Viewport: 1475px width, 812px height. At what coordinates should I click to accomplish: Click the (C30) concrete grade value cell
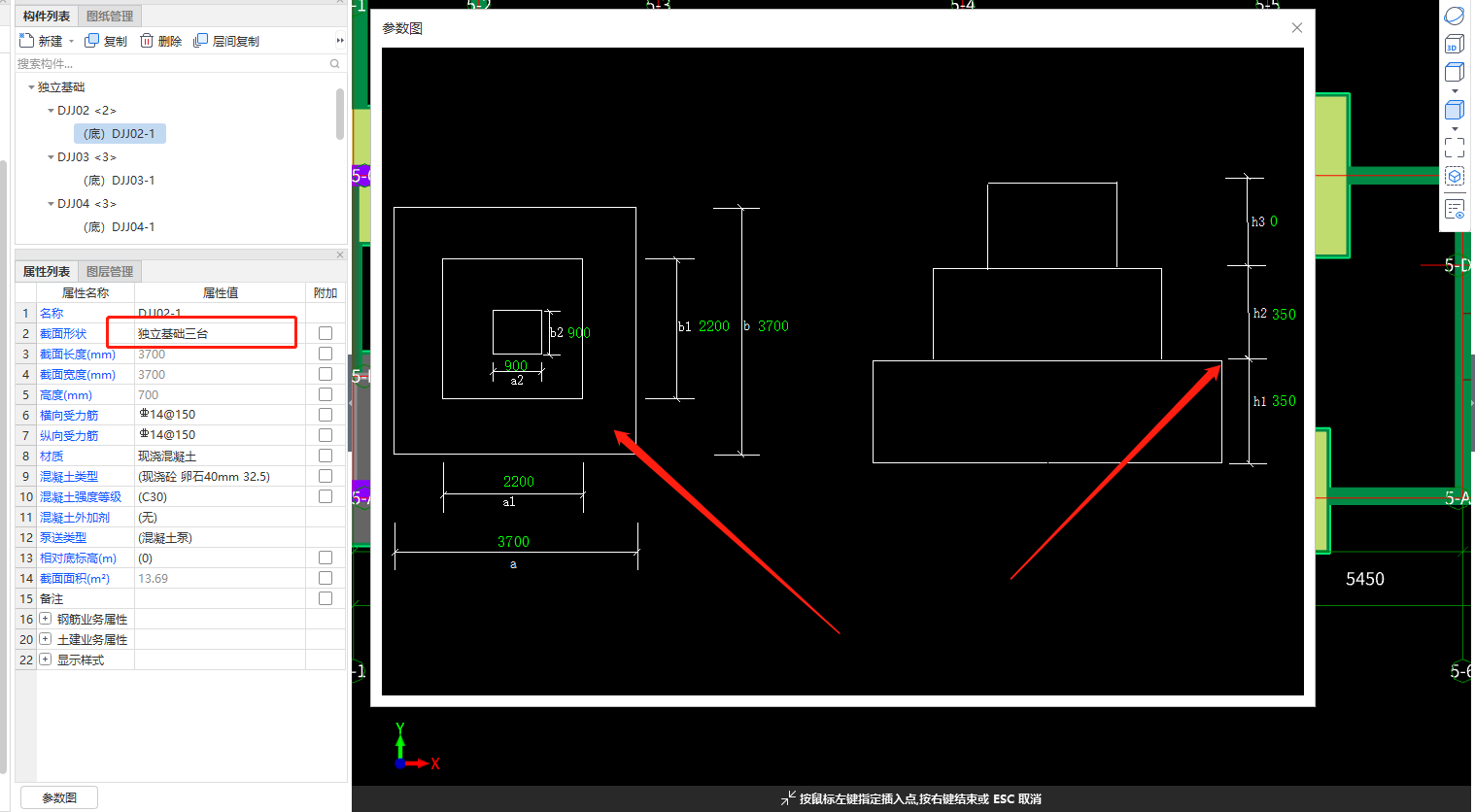(220, 496)
